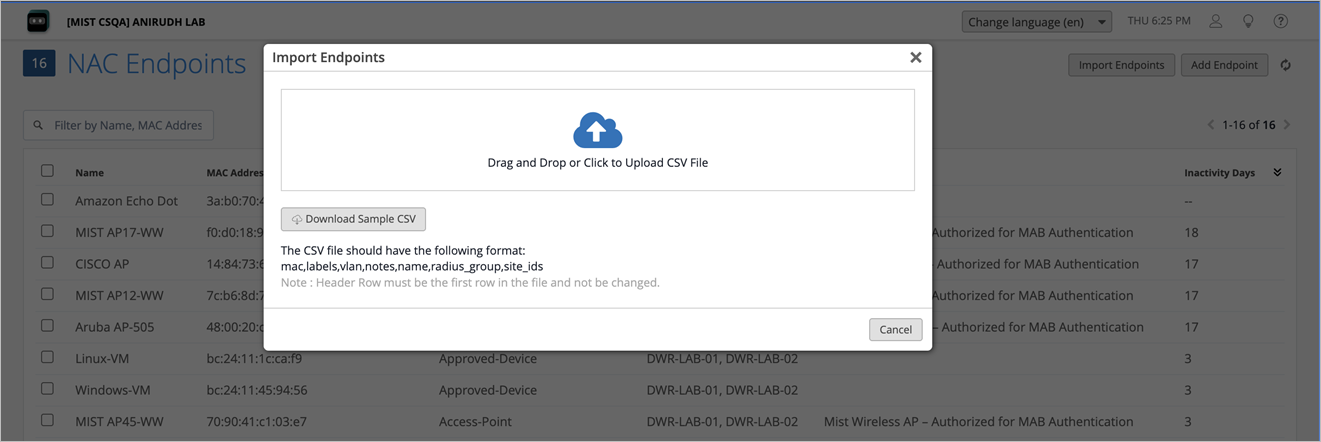This screenshot has width=1321, height=442.
Task: Close the Import Endpoints dialog
Action: pyautogui.click(x=915, y=58)
